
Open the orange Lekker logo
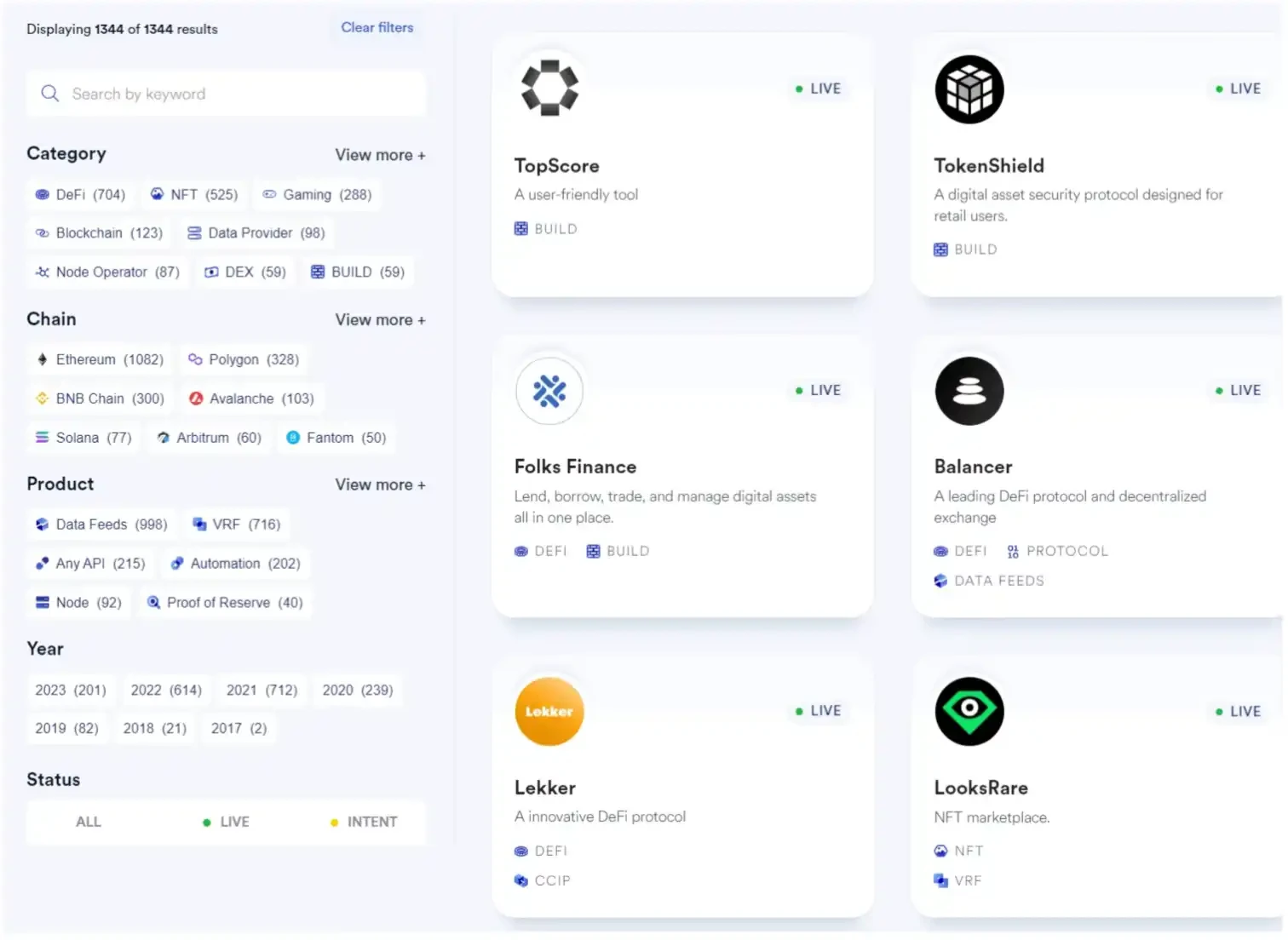[x=549, y=711]
